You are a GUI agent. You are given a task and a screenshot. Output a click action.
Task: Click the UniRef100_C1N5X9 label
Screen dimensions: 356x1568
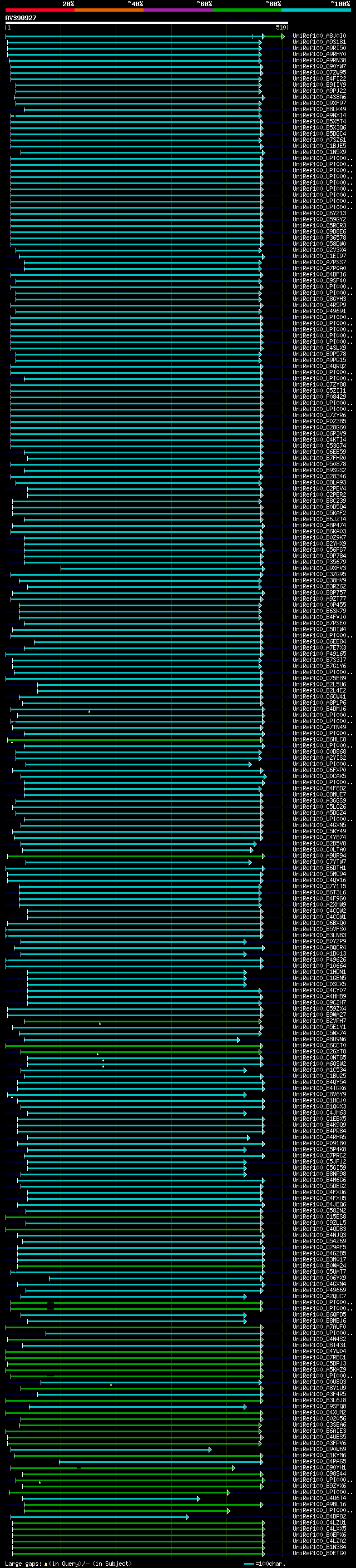pos(319,152)
